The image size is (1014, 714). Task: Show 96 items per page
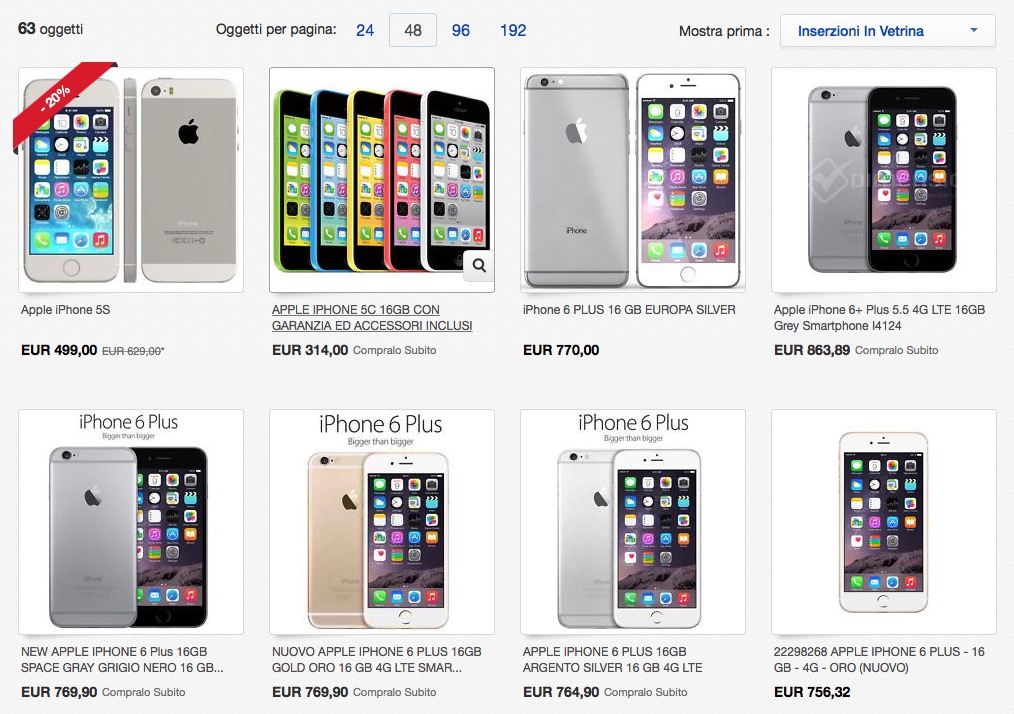460,30
